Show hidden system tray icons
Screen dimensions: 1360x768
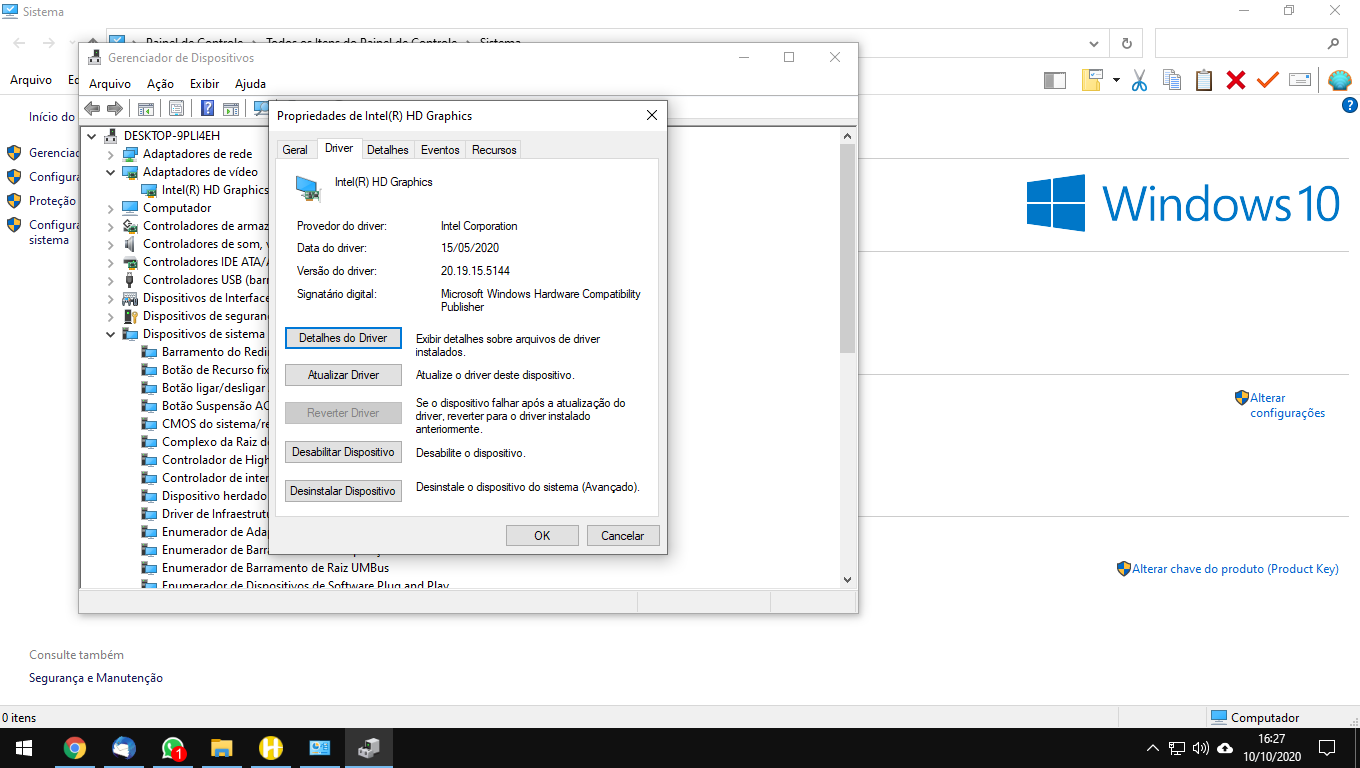coord(1153,748)
